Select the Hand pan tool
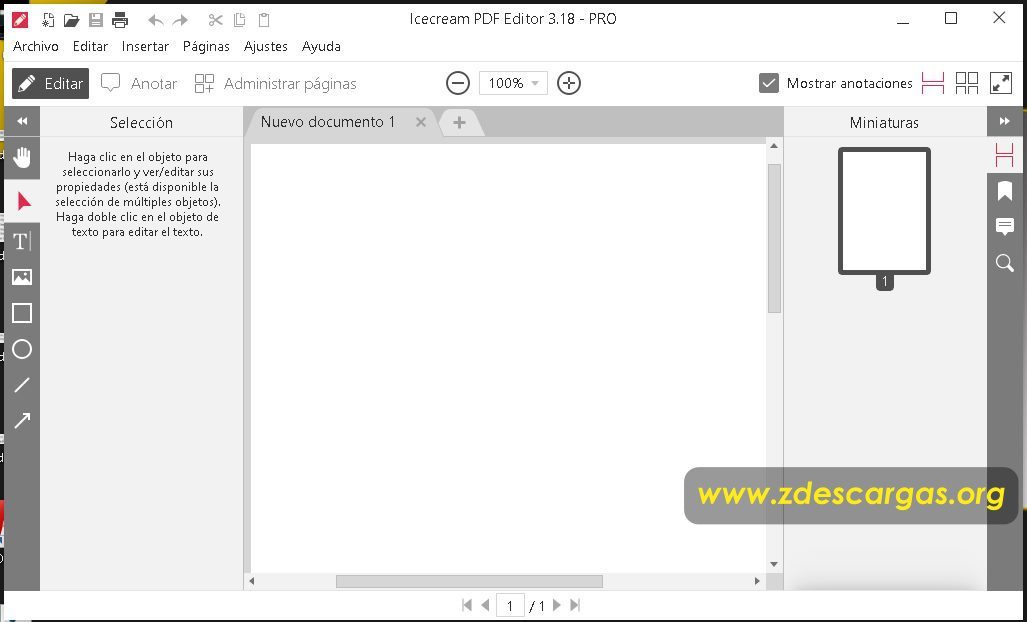This screenshot has height=622, width=1027. pos(22,158)
